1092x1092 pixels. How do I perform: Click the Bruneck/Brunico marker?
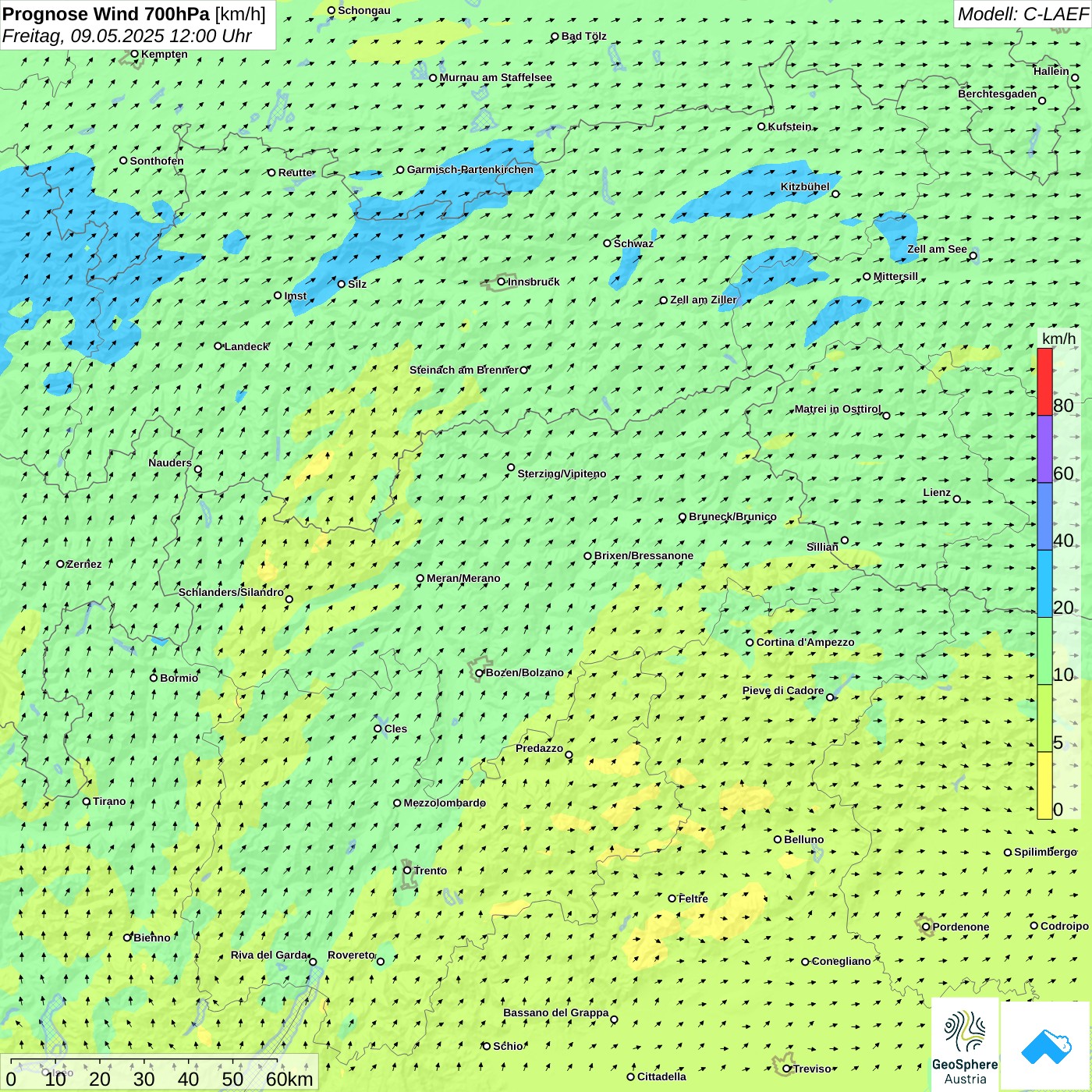pos(682,517)
